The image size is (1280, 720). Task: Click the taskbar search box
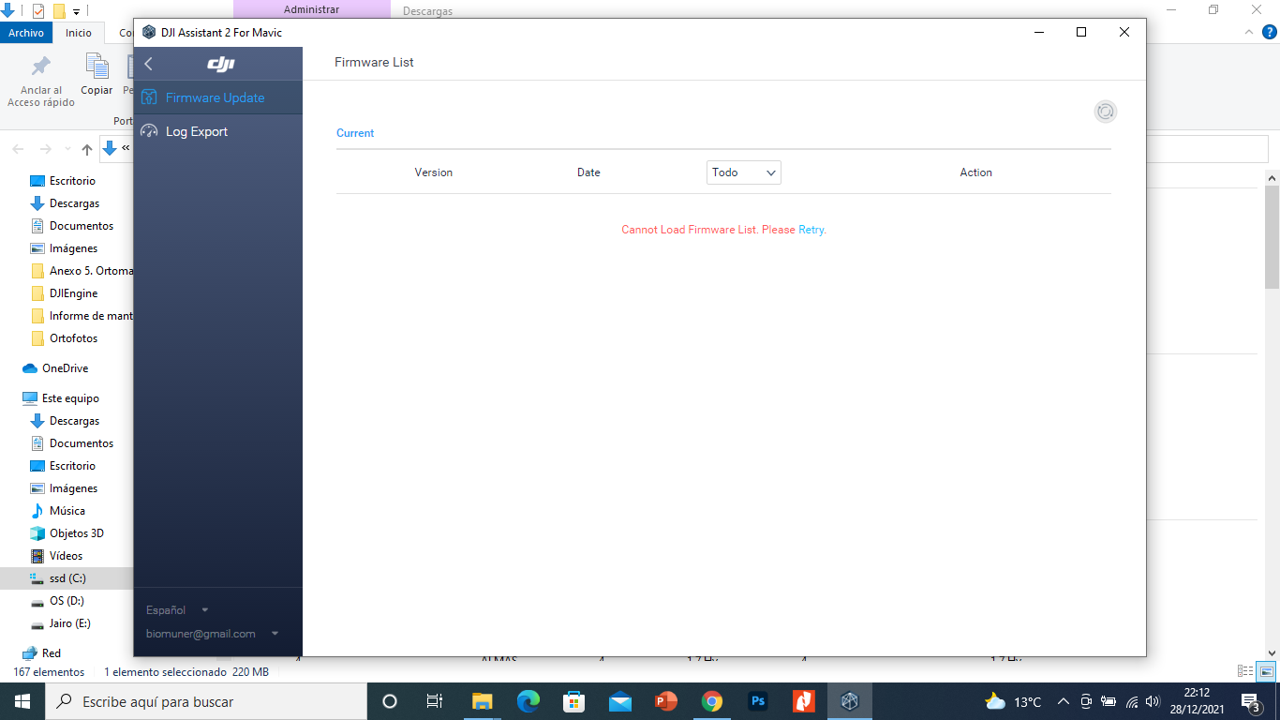click(x=206, y=701)
